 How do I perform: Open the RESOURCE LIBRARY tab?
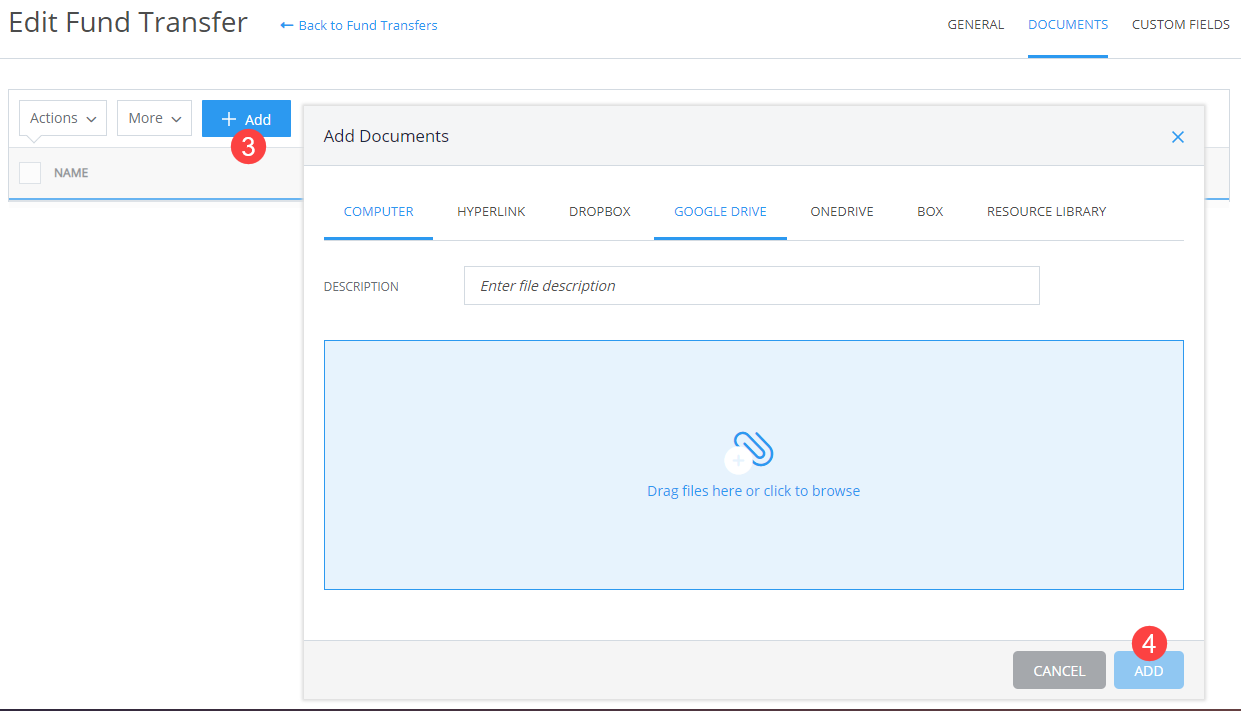(1046, 212)
